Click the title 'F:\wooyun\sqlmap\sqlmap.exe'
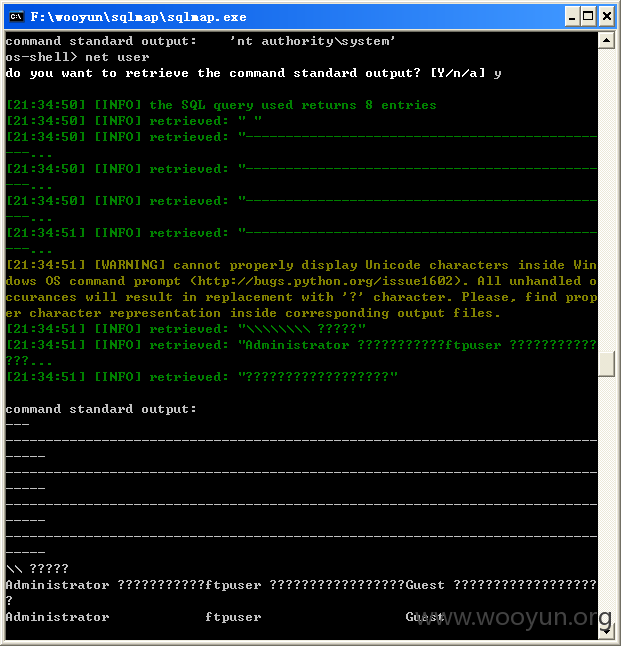 coord(138,17)
